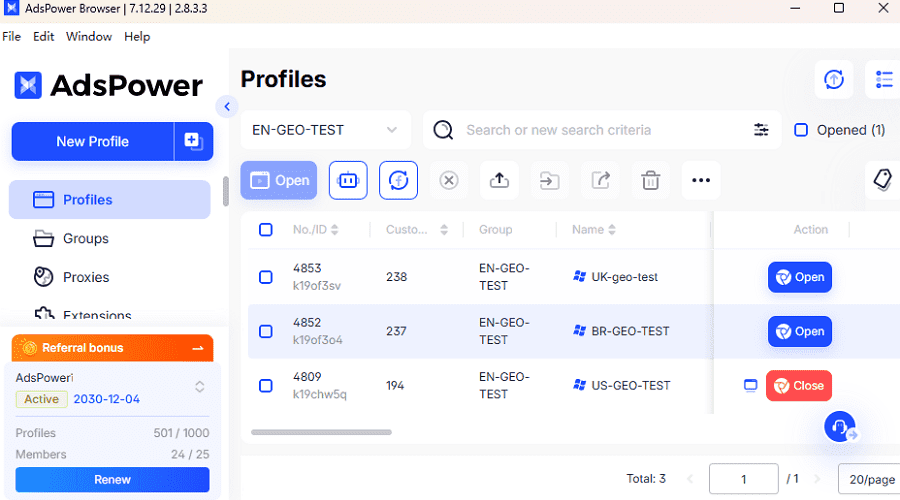Image resolution: width=900 pixels, height=500 pixels.
Task: Open the search filter sliders icon
Action: pyautogui.click(x=761, y=130)
